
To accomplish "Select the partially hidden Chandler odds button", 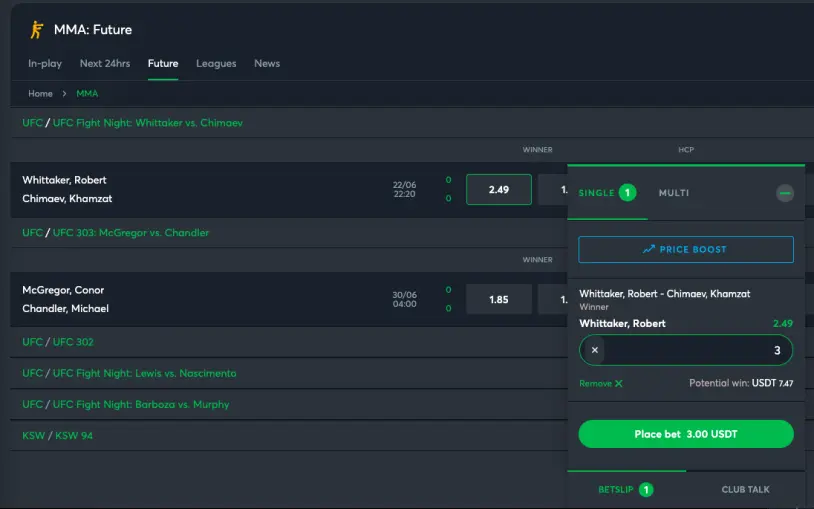I will click(x=553, y=300).
